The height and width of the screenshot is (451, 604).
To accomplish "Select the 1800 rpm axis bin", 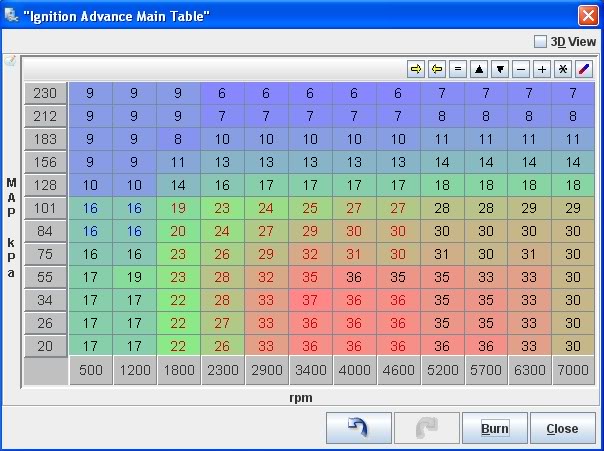I will click(179, 370).
